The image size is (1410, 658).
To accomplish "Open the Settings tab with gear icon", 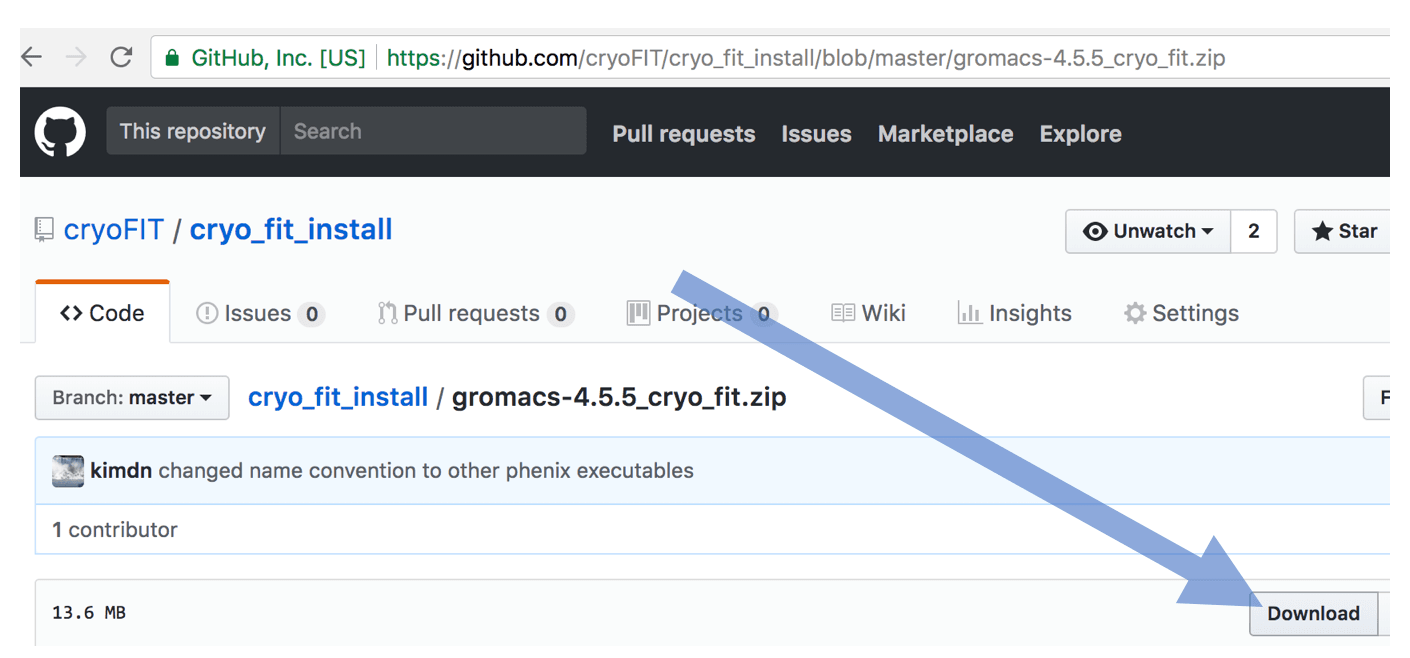I will 1181,313.
